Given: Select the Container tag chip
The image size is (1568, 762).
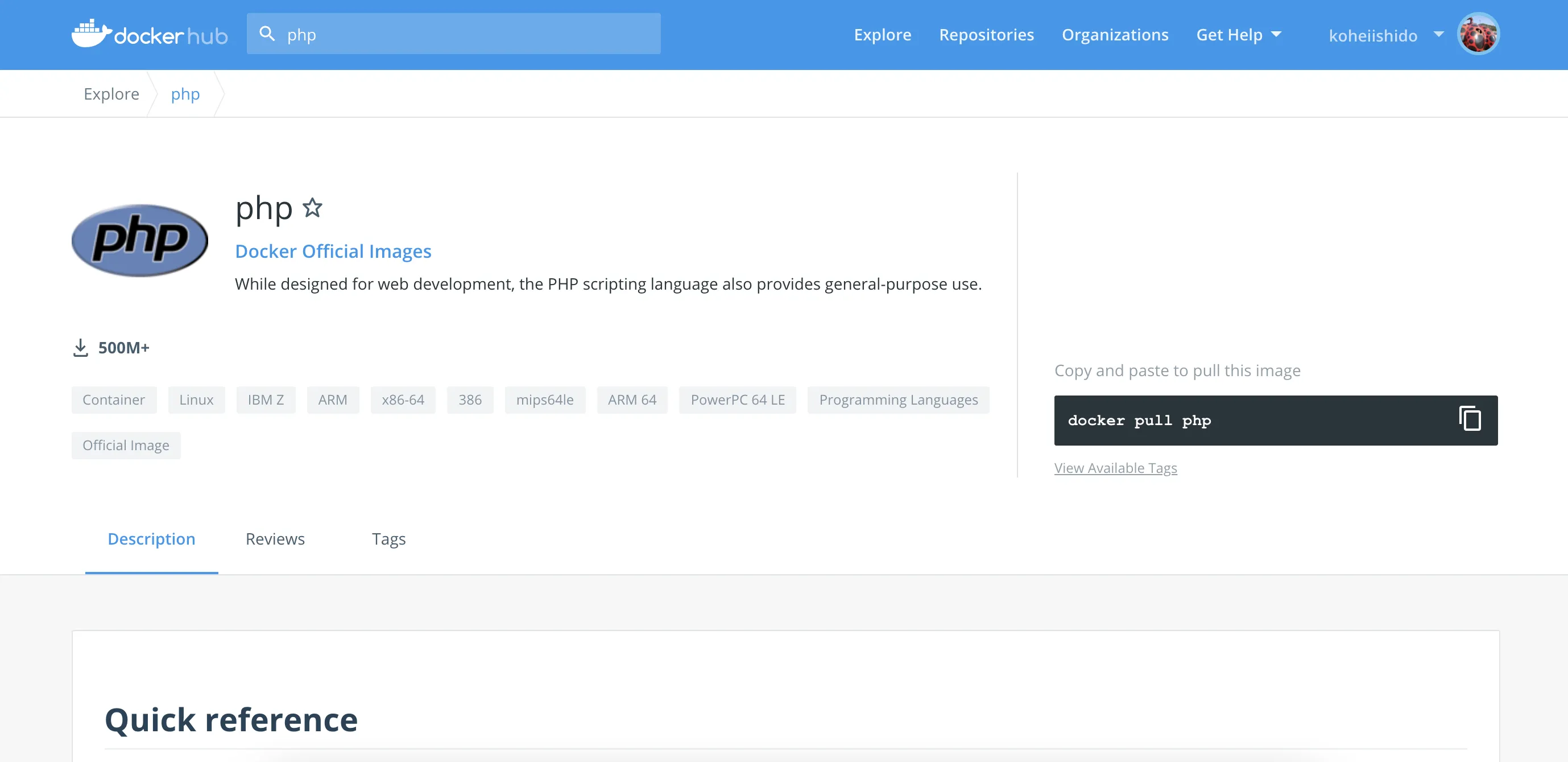Looking at the screenshot, I should 114,399.
